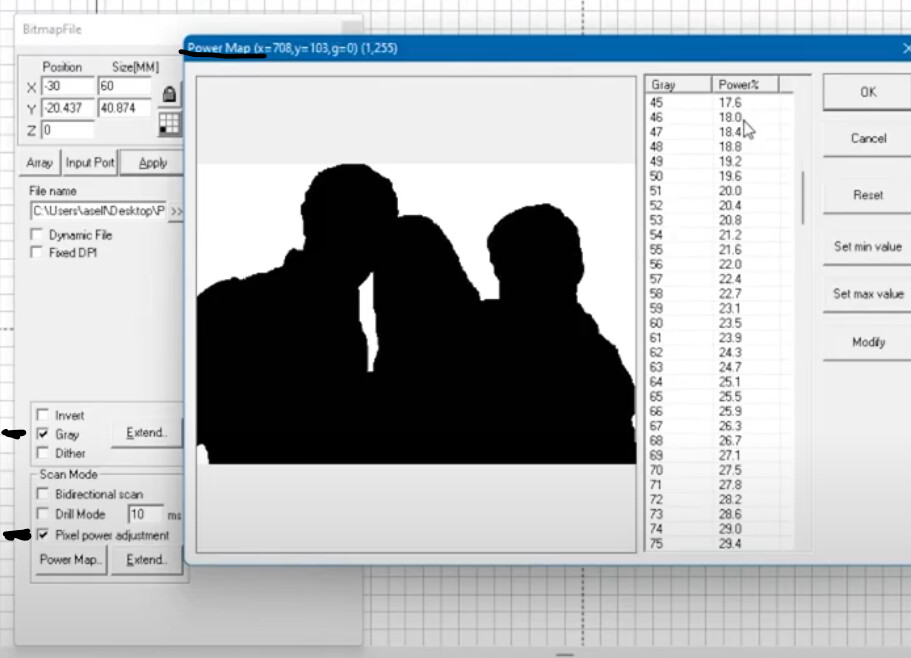Click power value 23.1 in list
911x658 pixels.
tap(730, 308)
